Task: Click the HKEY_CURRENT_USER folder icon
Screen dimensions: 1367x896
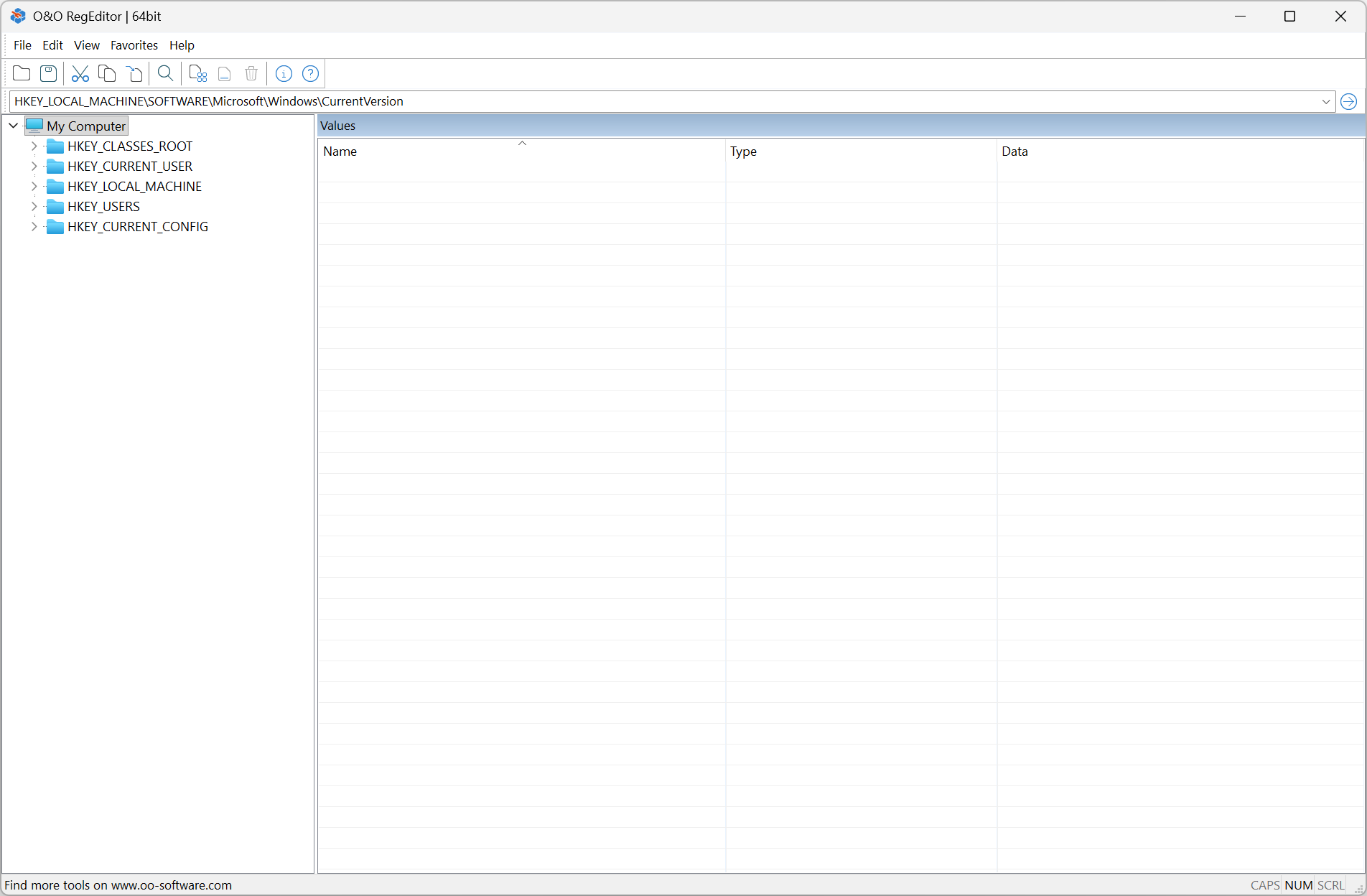Action: click(55, 167)
